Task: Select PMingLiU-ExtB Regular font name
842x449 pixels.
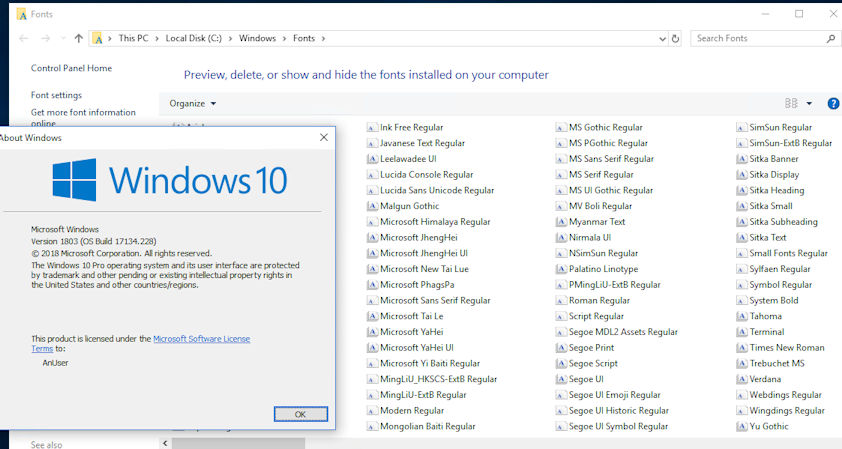Action: [615, 285]
